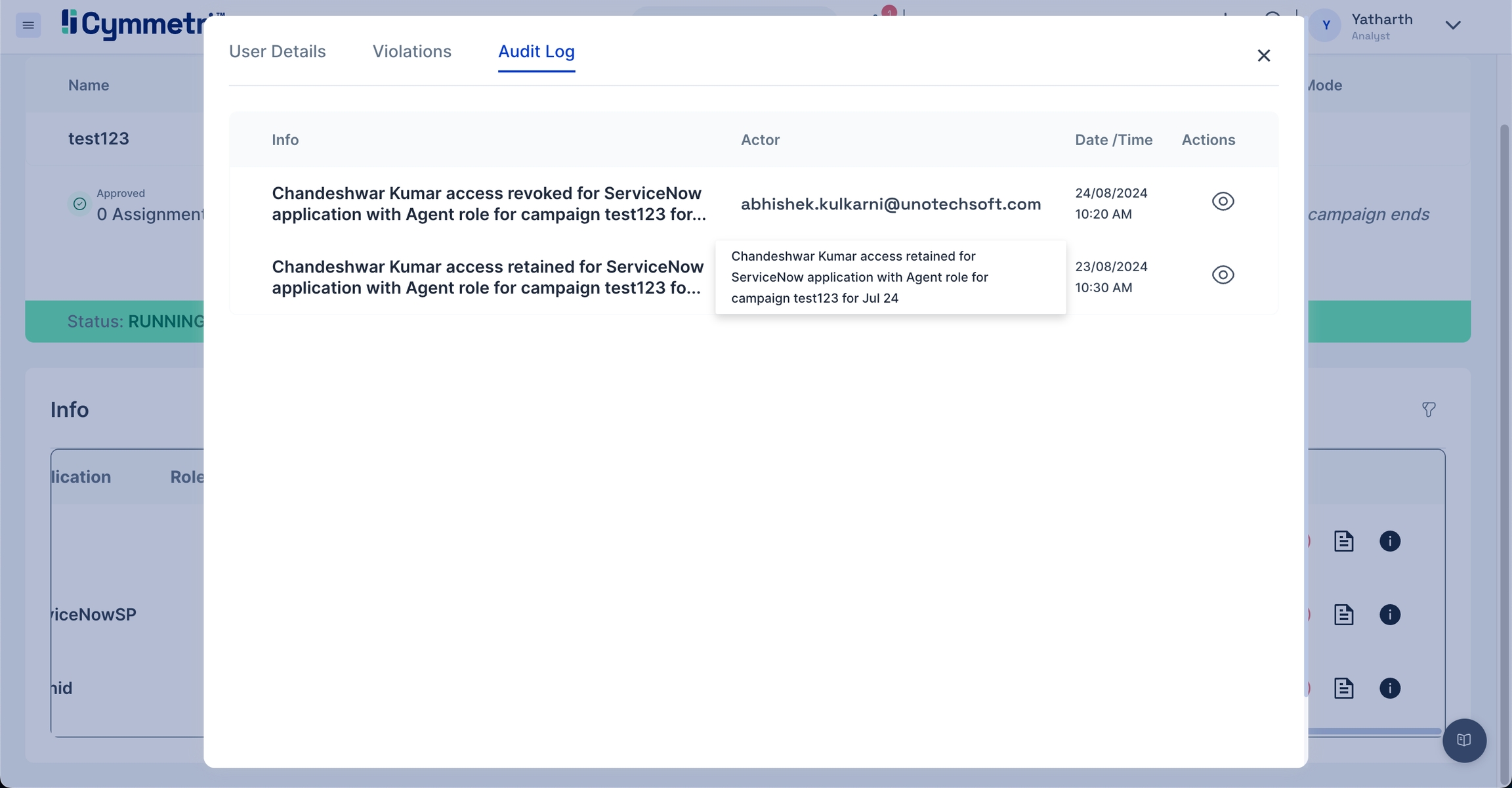1512x788 pixels.
Task: Click abhishek.kulkarni@unotechsoft.com actor email
Action: point(891,204)
